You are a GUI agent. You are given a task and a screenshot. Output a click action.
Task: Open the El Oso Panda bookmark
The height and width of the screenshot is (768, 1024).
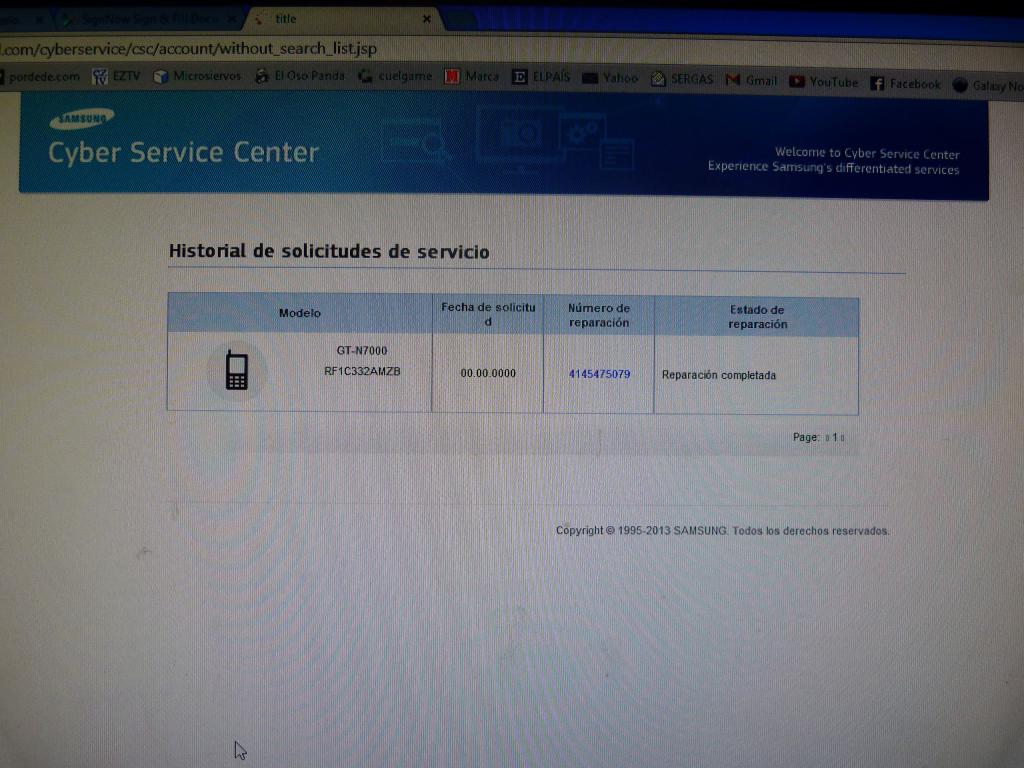point(300,76)
